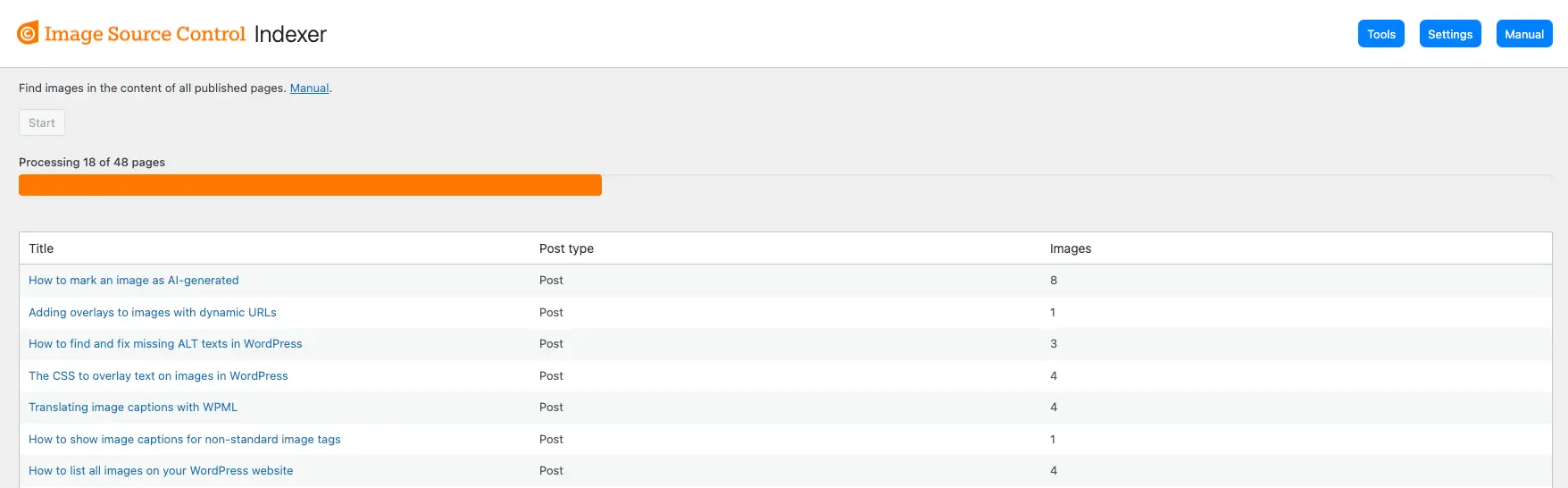Open "How to mark an image as AI-generated"
This screenshot has width=1568, height=488.
[134, 281]
